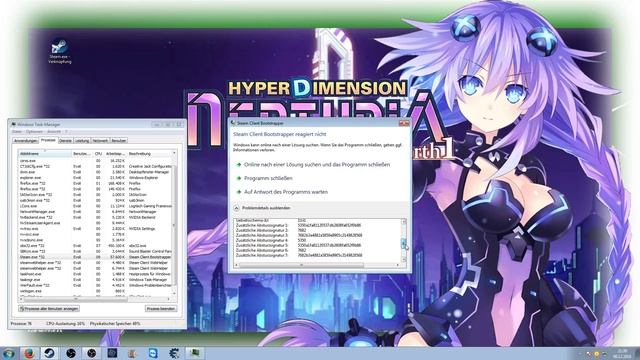Click problem details scrollbar down arrow
The height and width of the screenshot is (360, 640).
pos(404,259)
